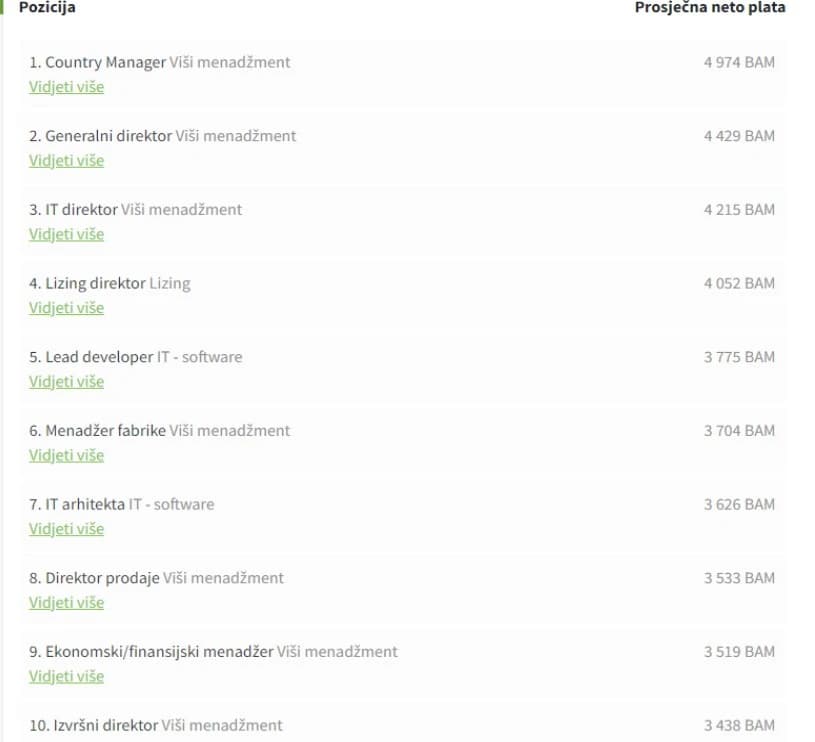815x742 pixels.
Task: Click the 'Pozicija' column header
Action: click(x=47, y=8)
